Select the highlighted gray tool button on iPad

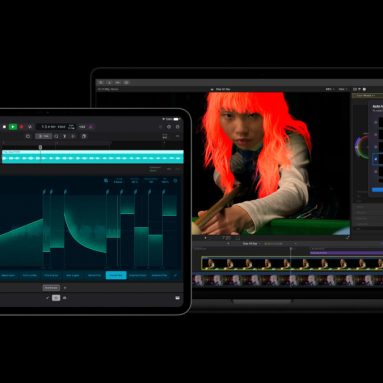tap(44, 136)
